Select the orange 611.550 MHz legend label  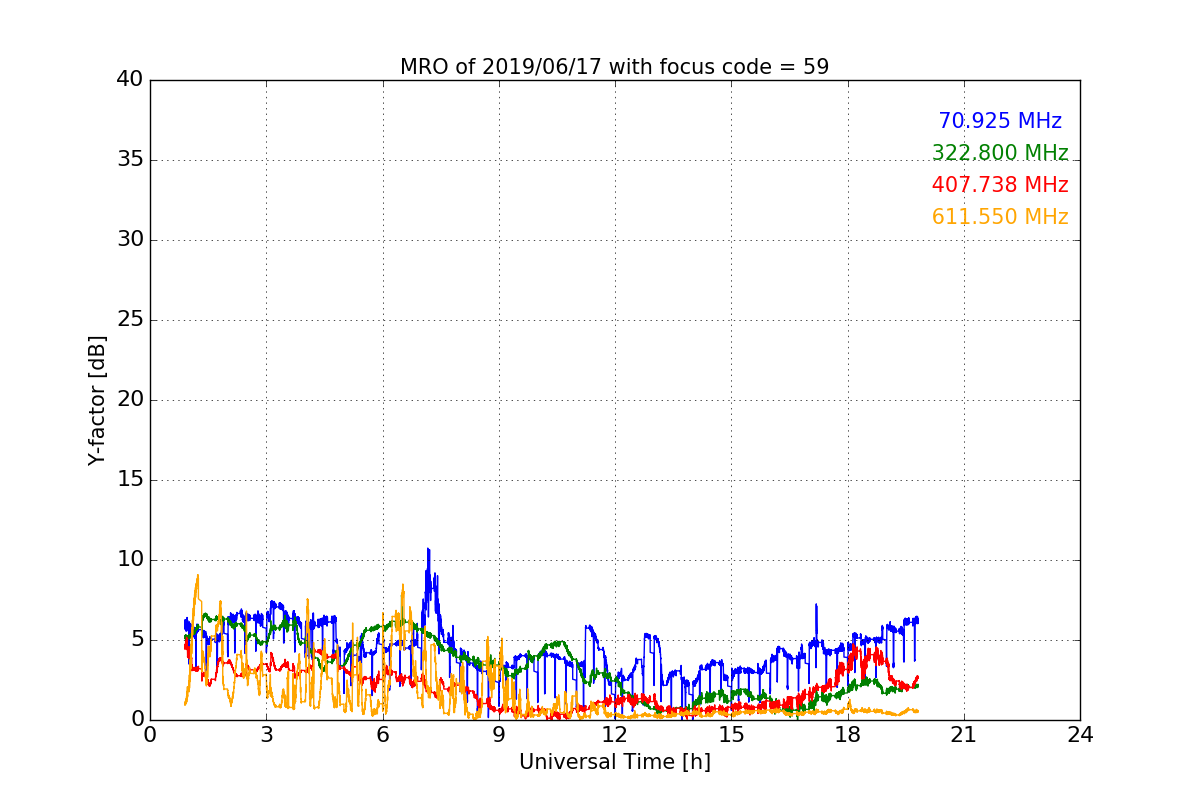[x=1000, y=217]
